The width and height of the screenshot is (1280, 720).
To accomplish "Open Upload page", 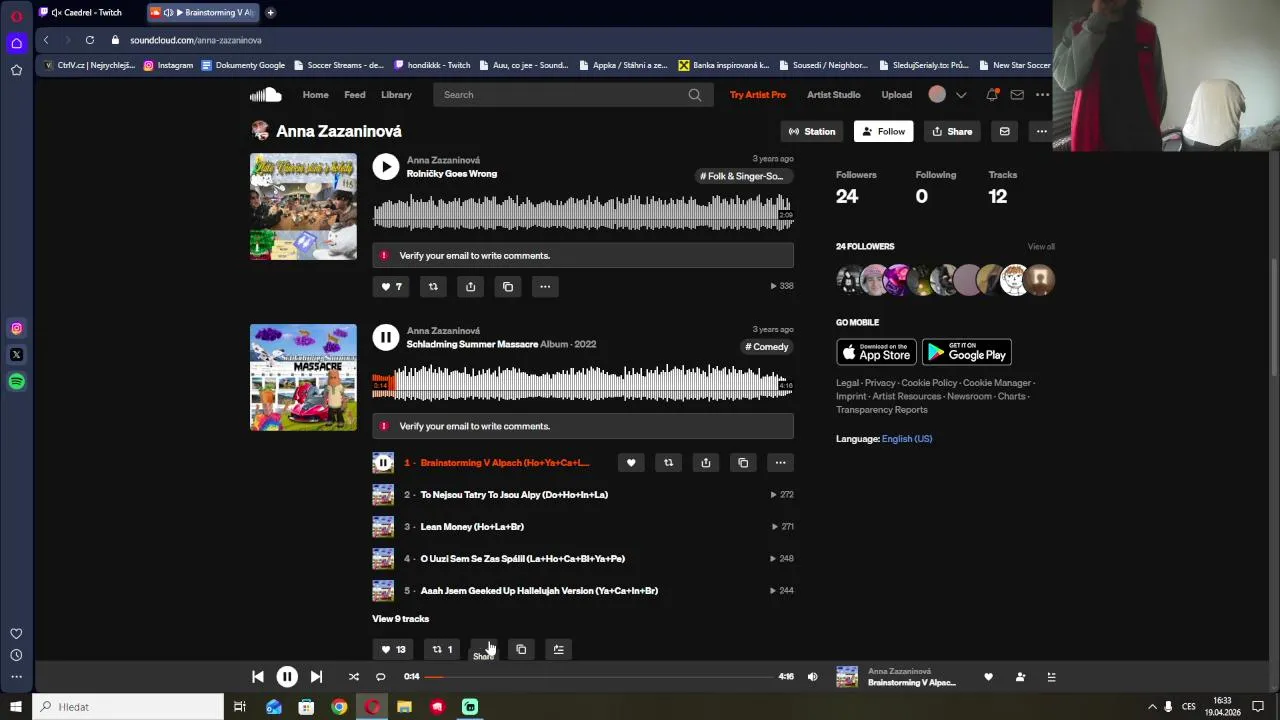I will click(897, 95).
